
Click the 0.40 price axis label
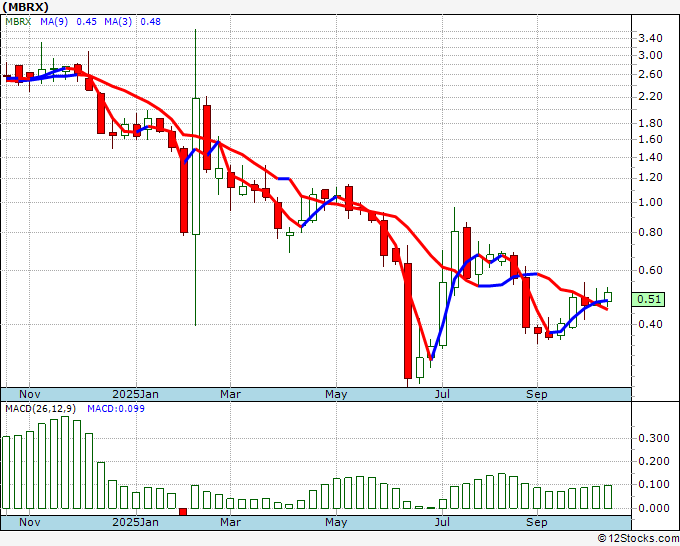tap(648, 324)
